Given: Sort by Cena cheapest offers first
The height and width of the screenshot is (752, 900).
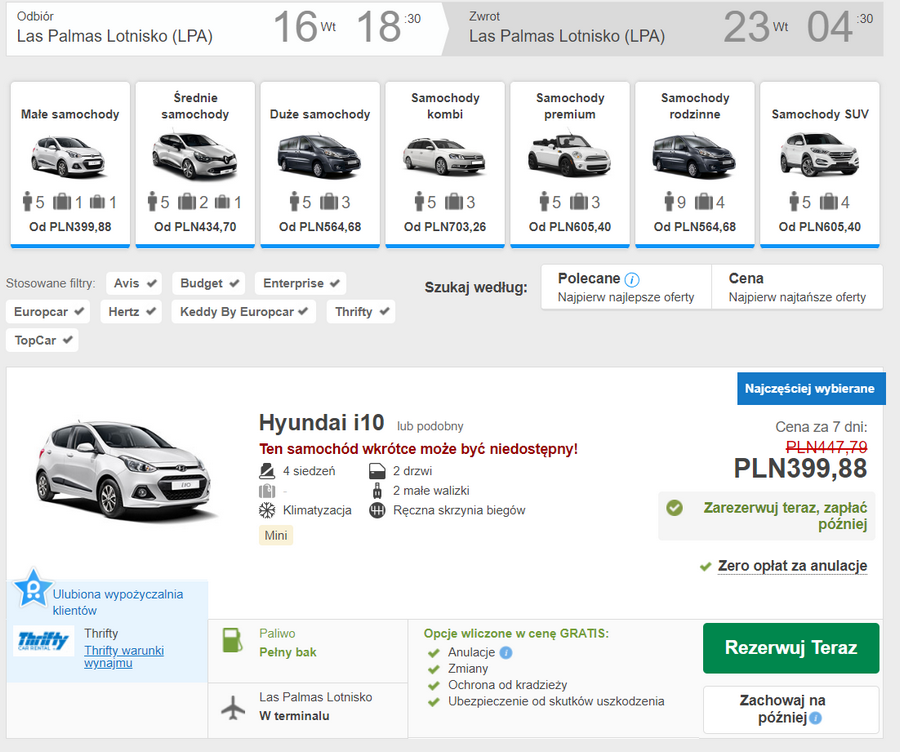Looking at the screenshot, I should (797, 287).
